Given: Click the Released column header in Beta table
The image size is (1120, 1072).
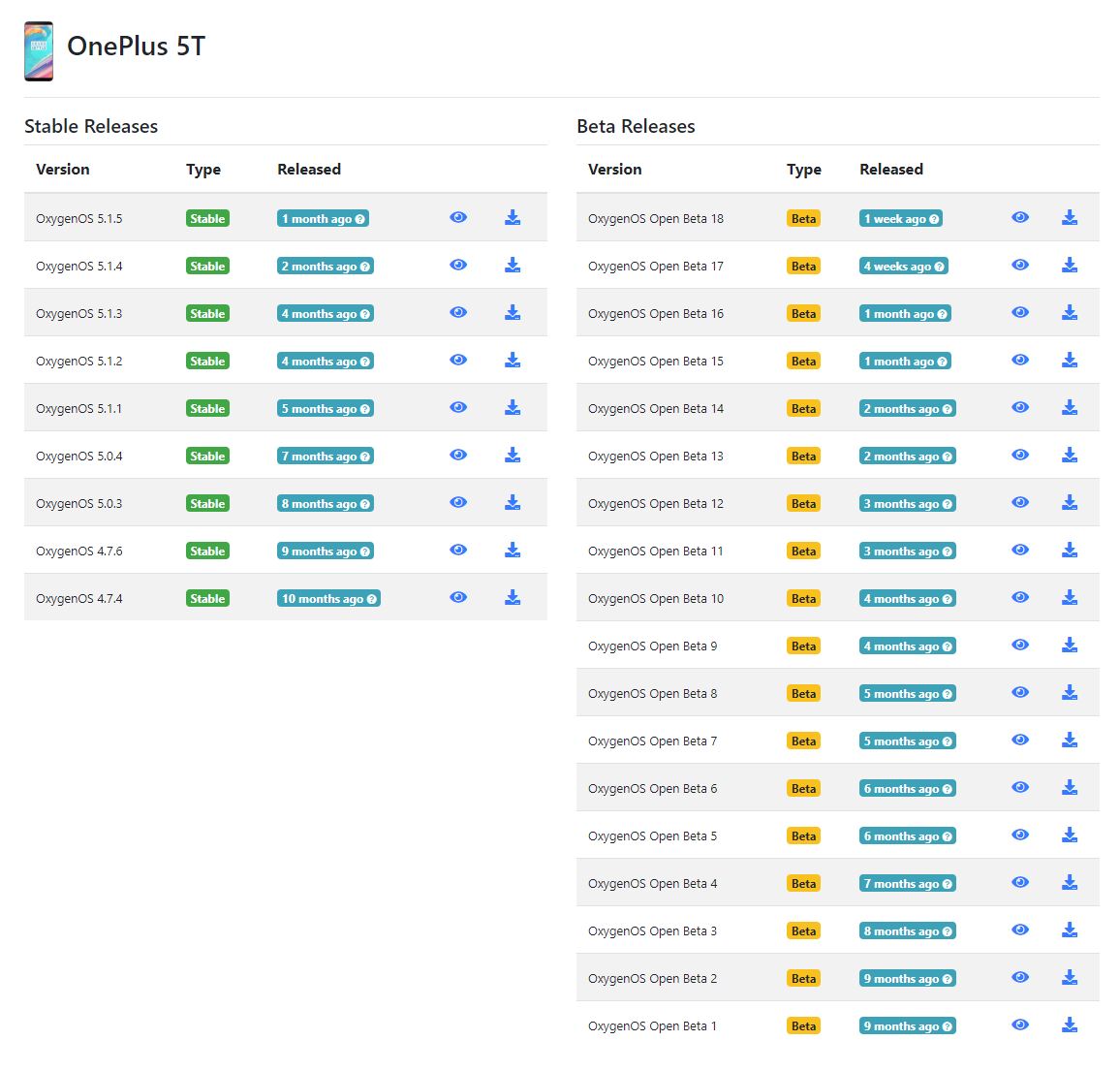Looking at the screenshot, I should pyautogui.click(x=891, y=170).
